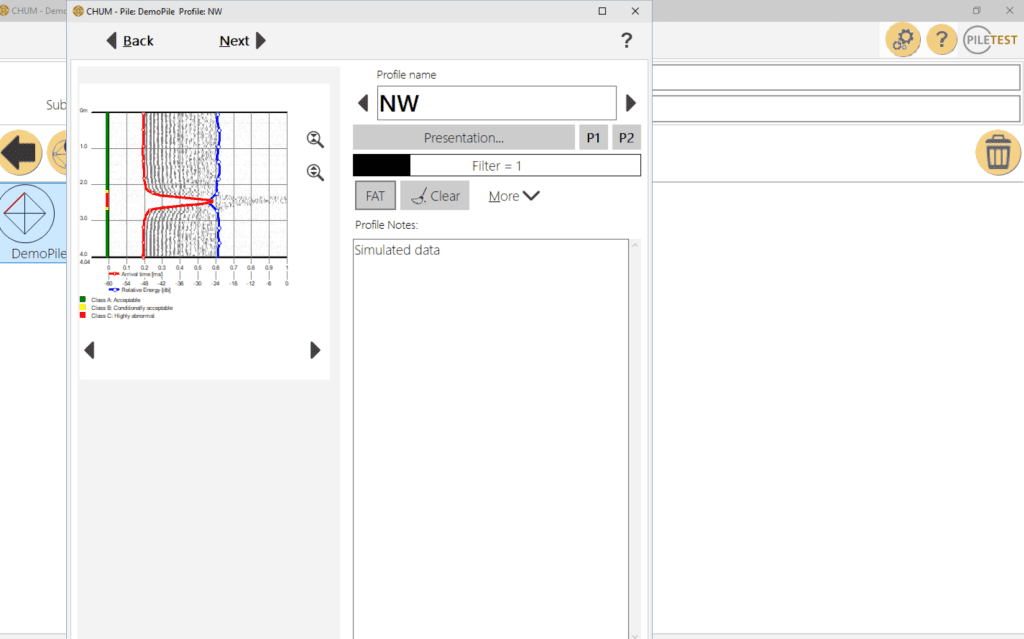Click the PileTest logo icon
The height and width of the screenshot is (639, 1024).
(990, 40)
